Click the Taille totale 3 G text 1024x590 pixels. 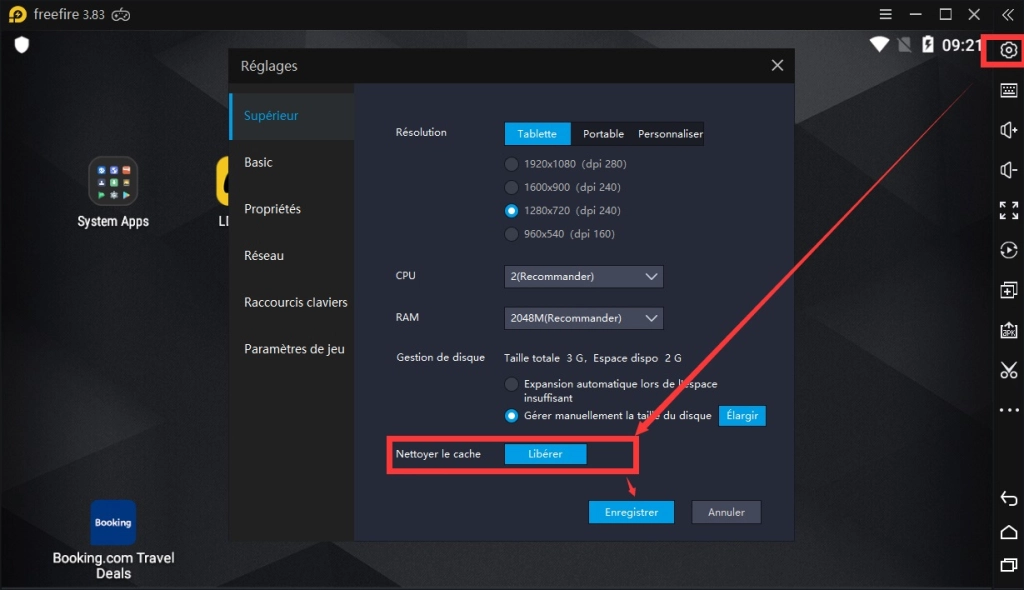coord(543,358)
